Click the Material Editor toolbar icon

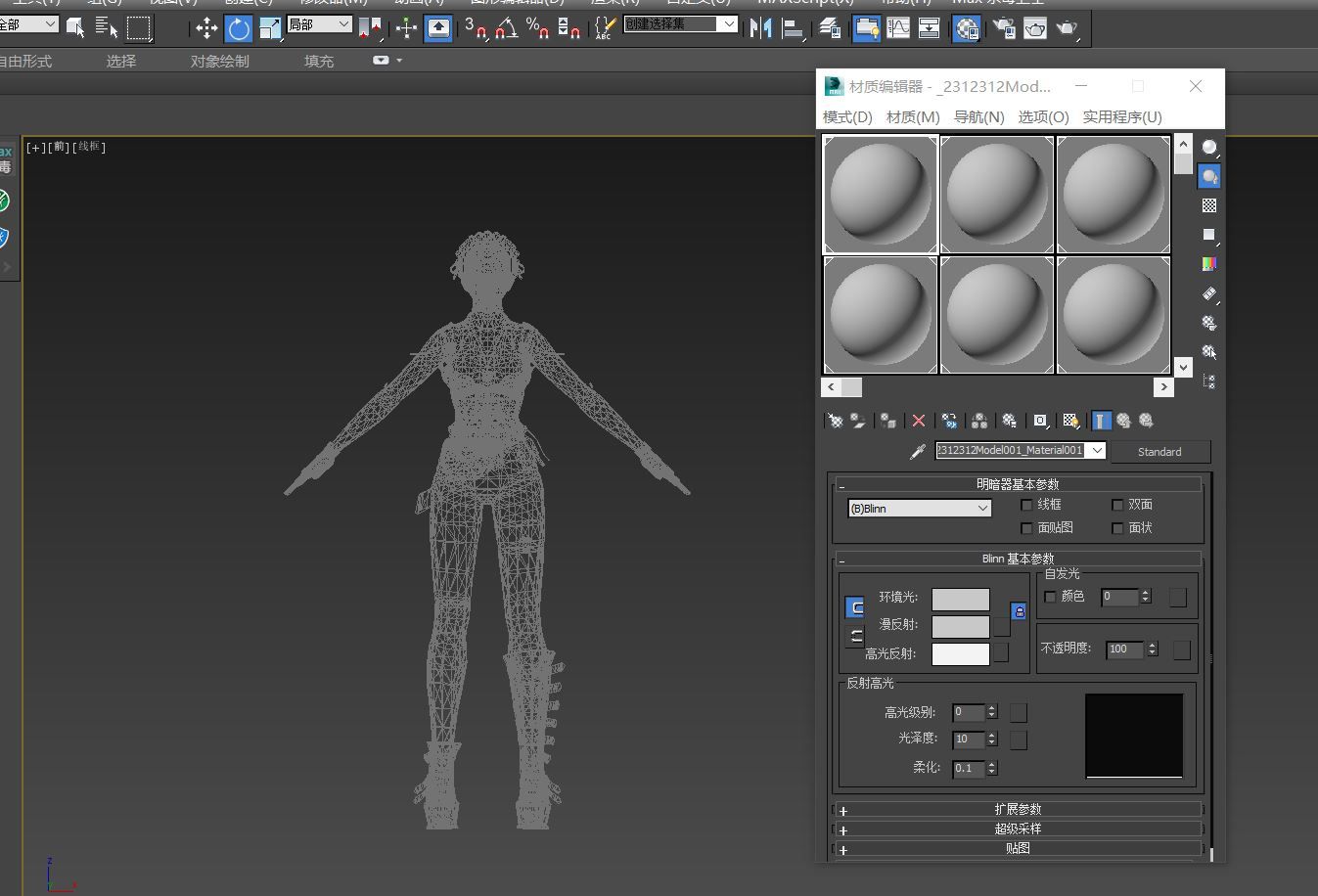pyautogui.click(x=967, y=28)
